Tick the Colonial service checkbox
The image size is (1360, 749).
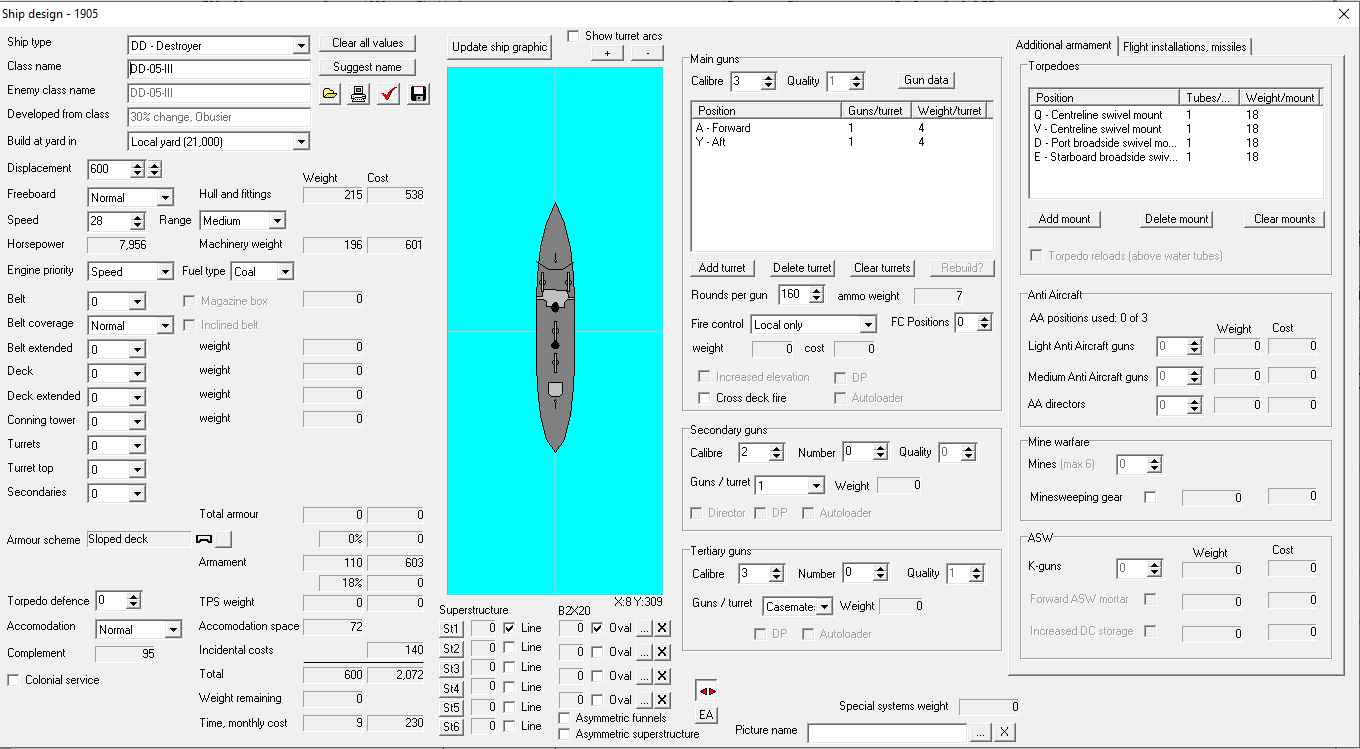pos(14,680)
